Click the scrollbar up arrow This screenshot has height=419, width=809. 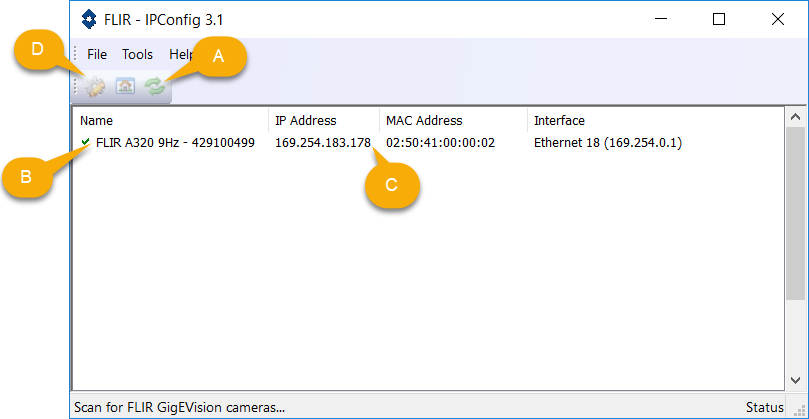[795, 118]
